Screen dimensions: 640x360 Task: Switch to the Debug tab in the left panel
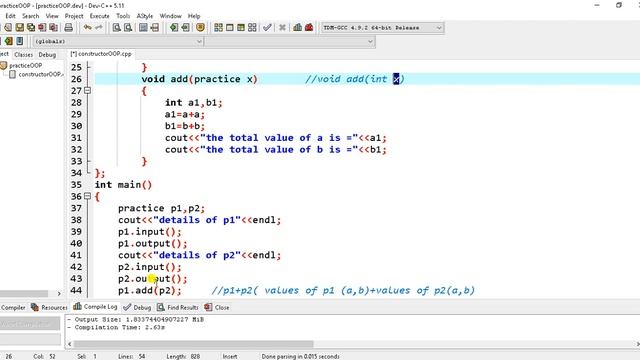[x=47, y=54]
